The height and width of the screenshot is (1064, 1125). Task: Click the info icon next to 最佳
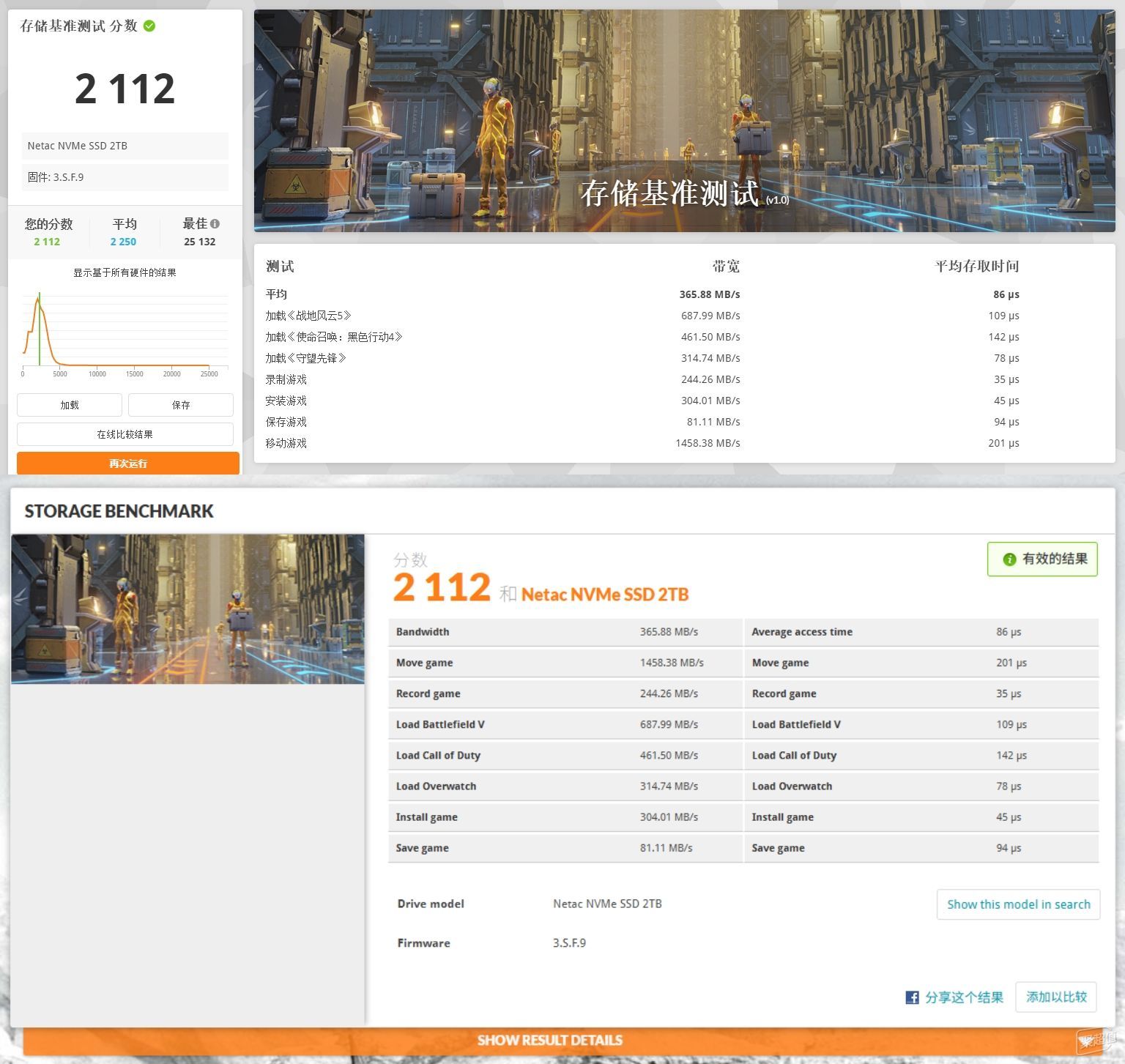(x=215, y=223)
